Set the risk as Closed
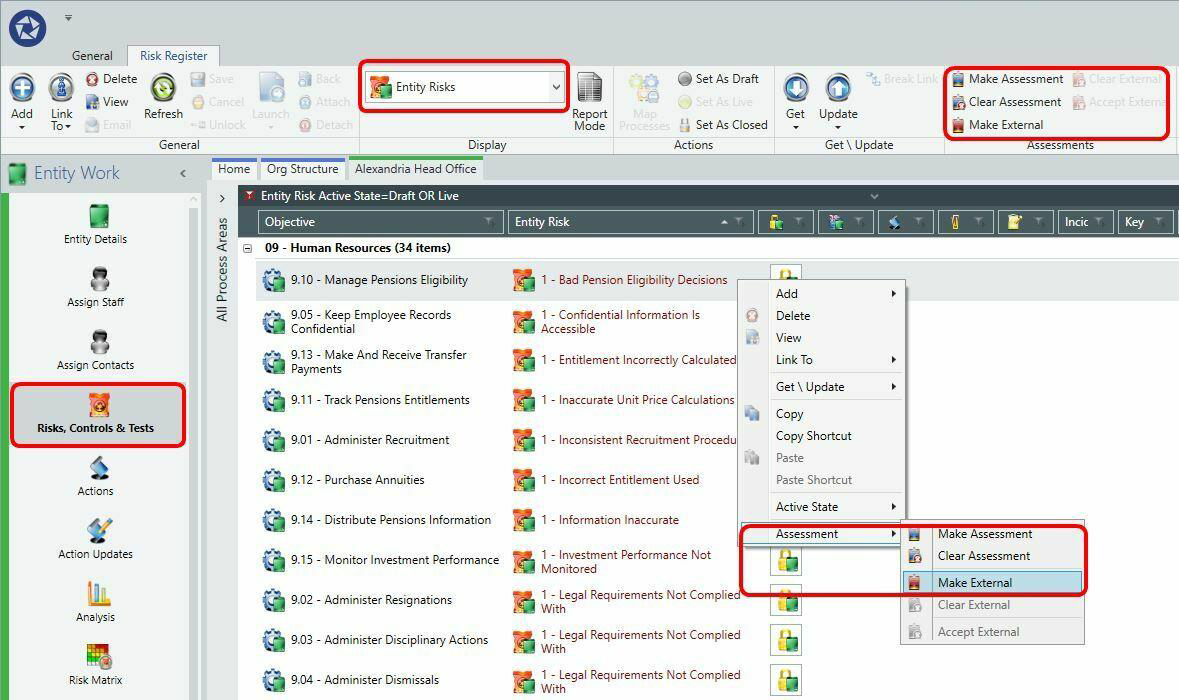 coord(723,125)
